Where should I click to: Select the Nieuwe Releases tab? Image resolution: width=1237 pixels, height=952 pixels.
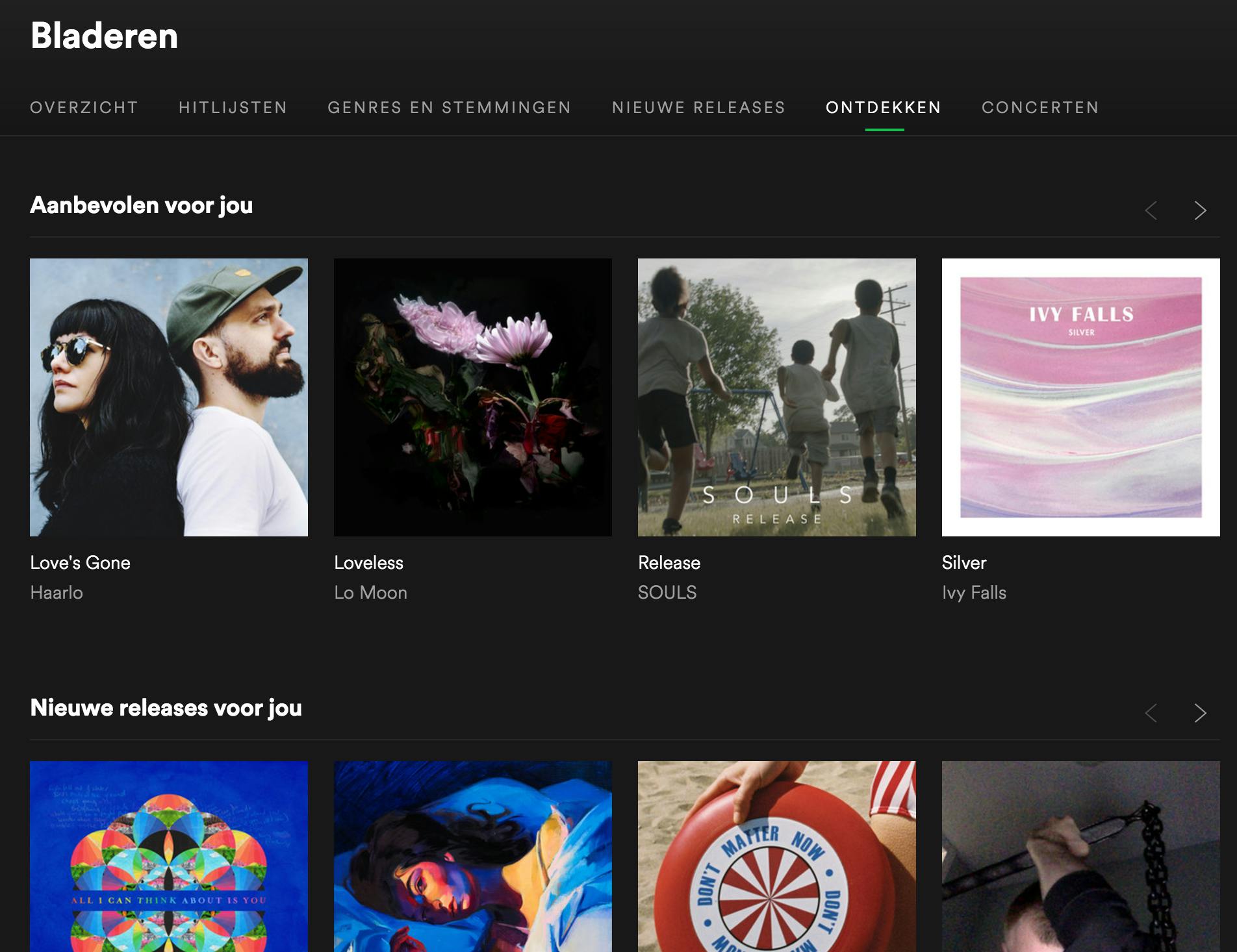click(x=698, y=108)
